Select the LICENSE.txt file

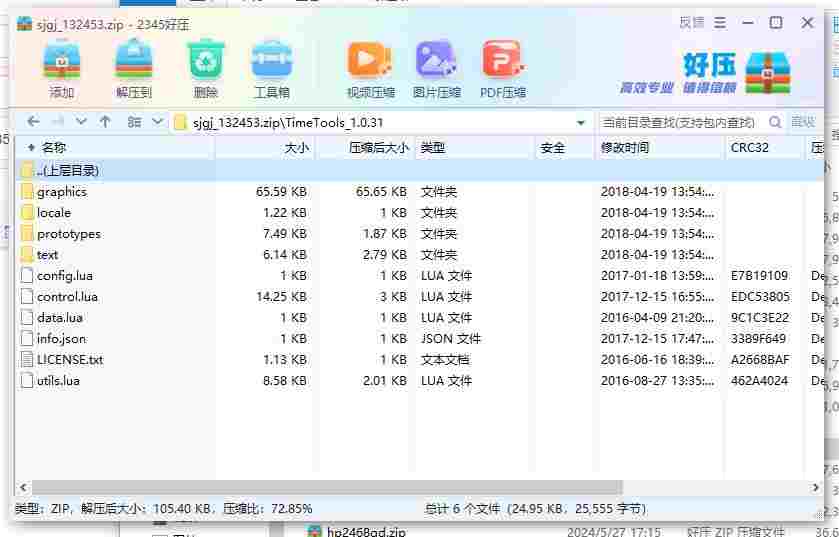pos(420,359)
